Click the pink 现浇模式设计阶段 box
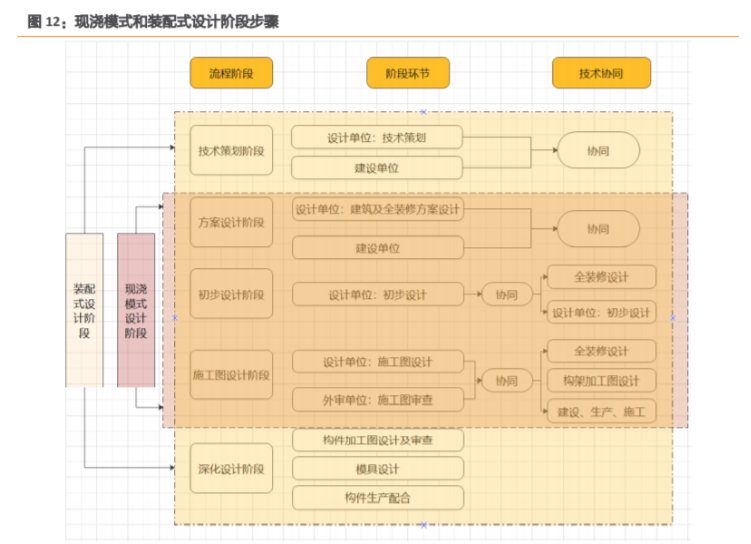Screen dimensions: 751x544 click(x=136, y=310)
